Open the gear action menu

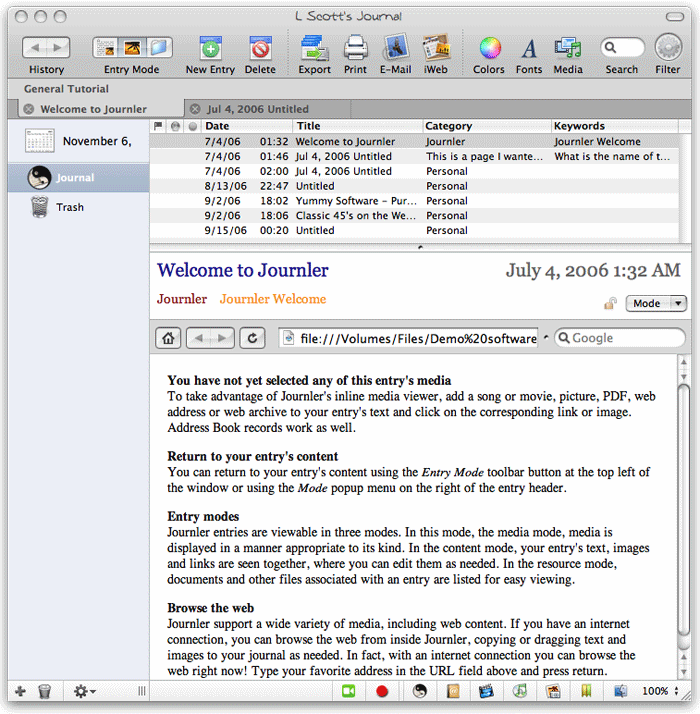[x=84, y=691]
